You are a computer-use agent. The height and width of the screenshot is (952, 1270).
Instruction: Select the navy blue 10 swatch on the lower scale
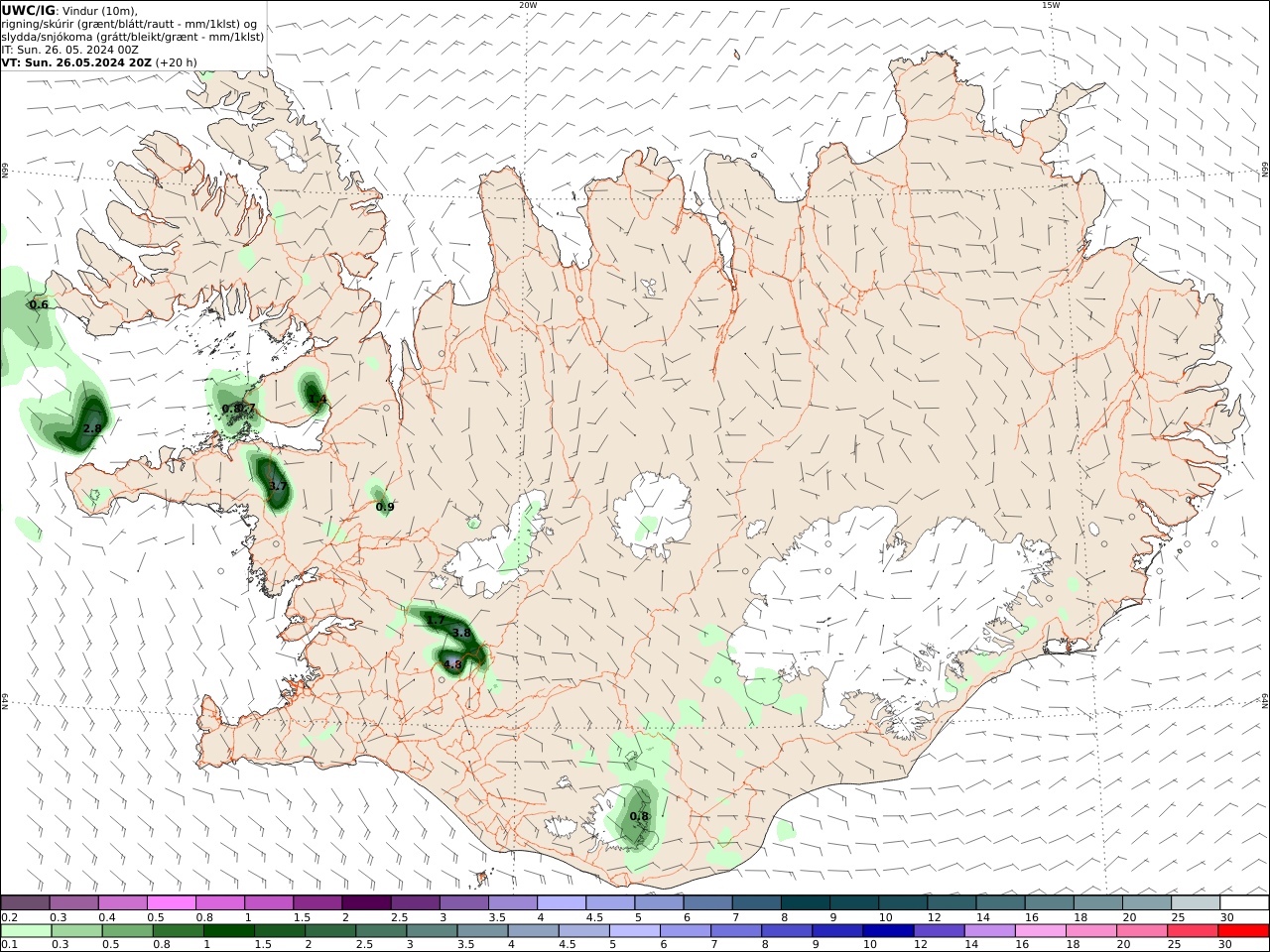[x=888, y=931]
